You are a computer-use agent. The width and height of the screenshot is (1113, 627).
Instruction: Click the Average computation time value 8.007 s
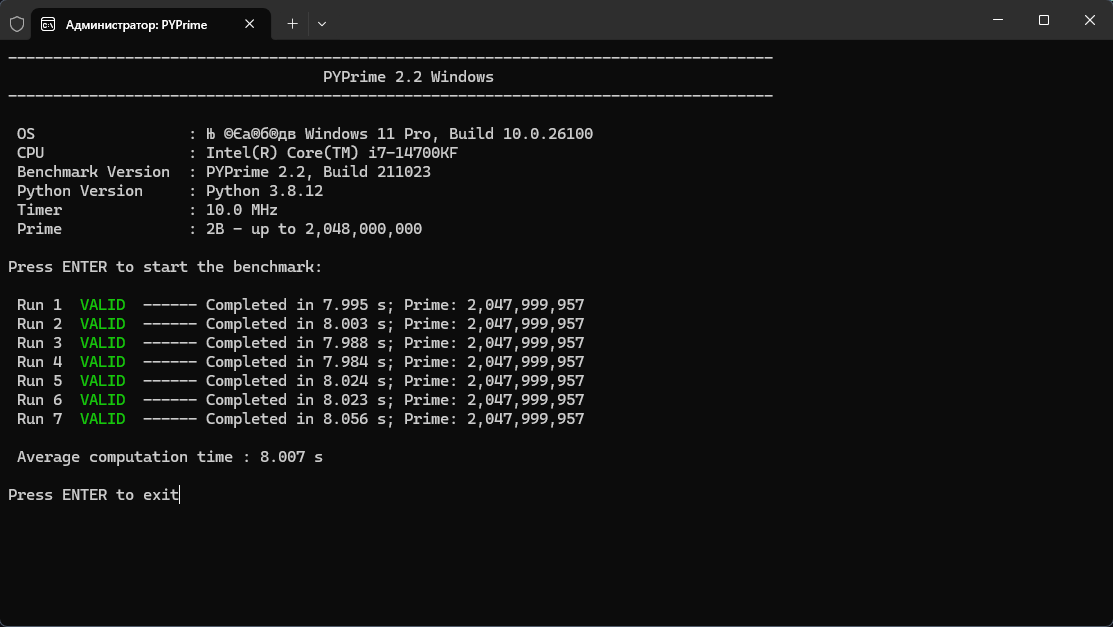point(291,457)
